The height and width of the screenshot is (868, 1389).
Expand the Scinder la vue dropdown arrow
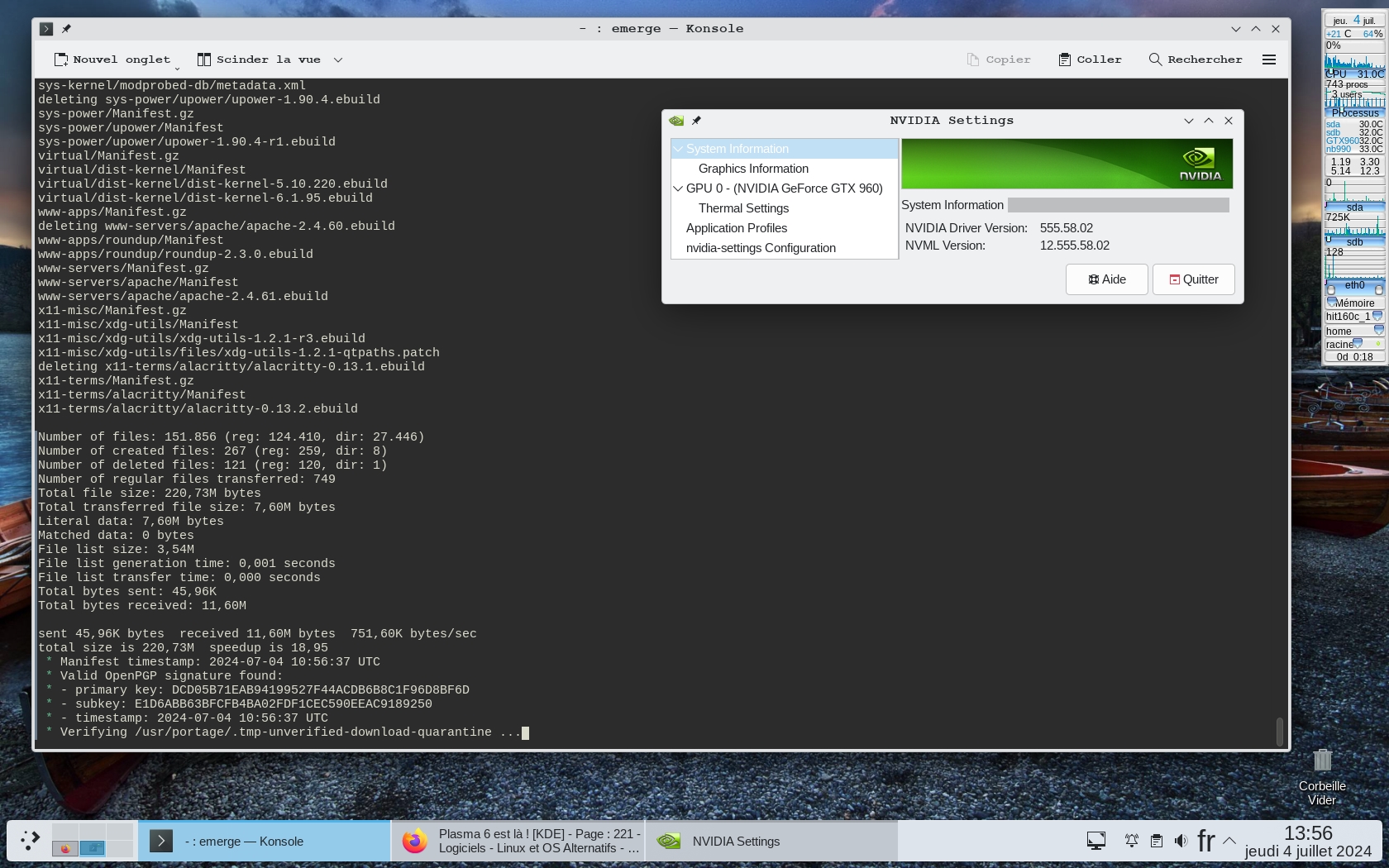click(x=338, y=60)
